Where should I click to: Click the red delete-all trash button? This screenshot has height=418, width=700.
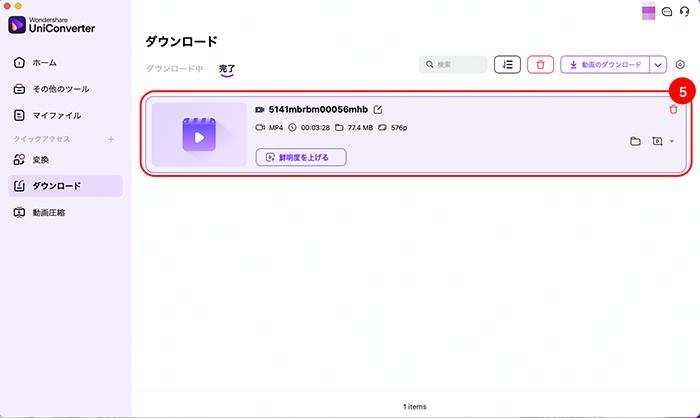(540, 64)
